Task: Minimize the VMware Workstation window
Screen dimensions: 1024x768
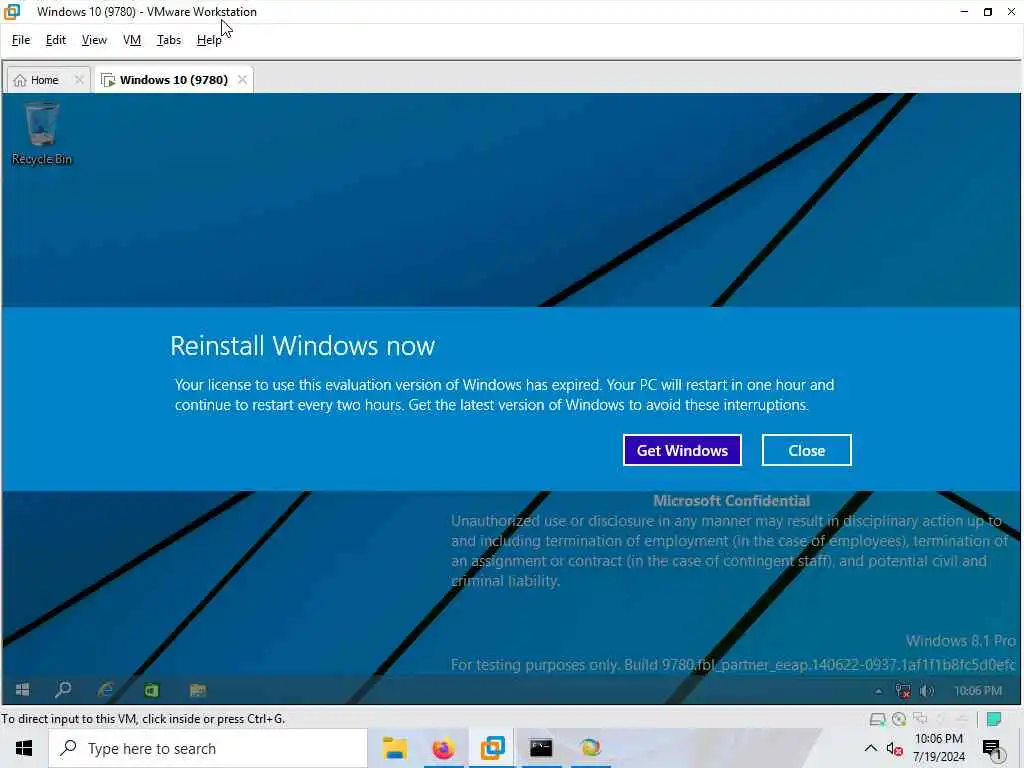Action: coord(964,12)
